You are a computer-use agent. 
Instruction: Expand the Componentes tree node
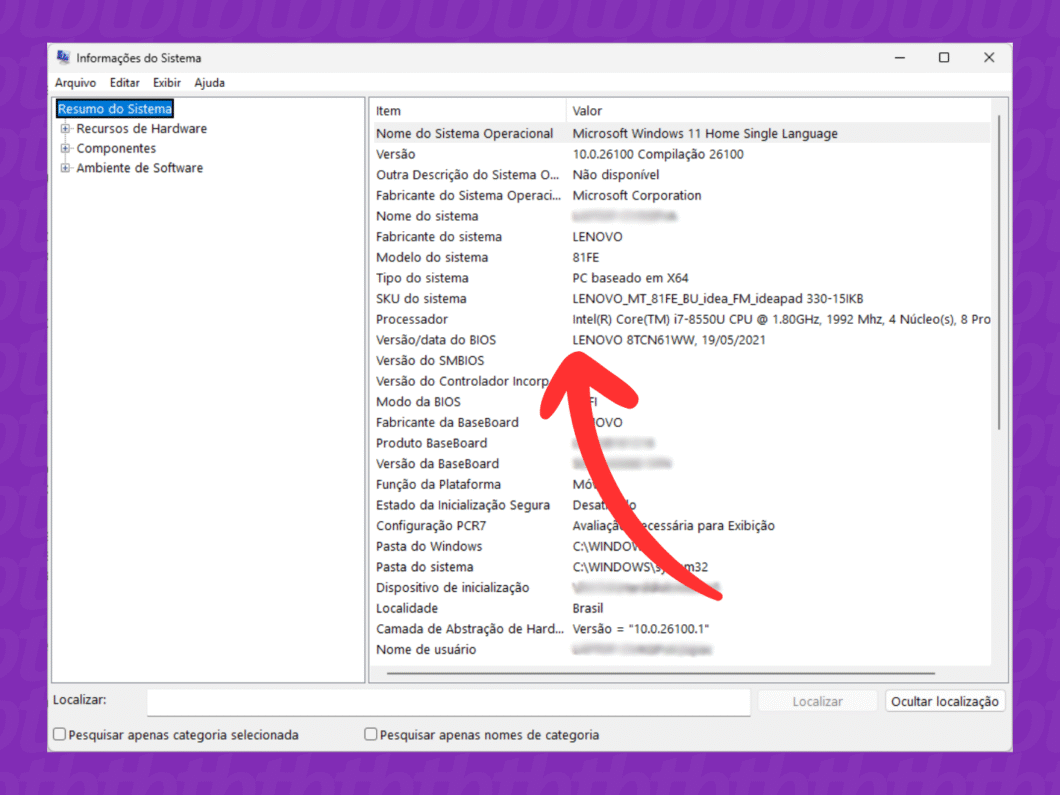(66, 148)
